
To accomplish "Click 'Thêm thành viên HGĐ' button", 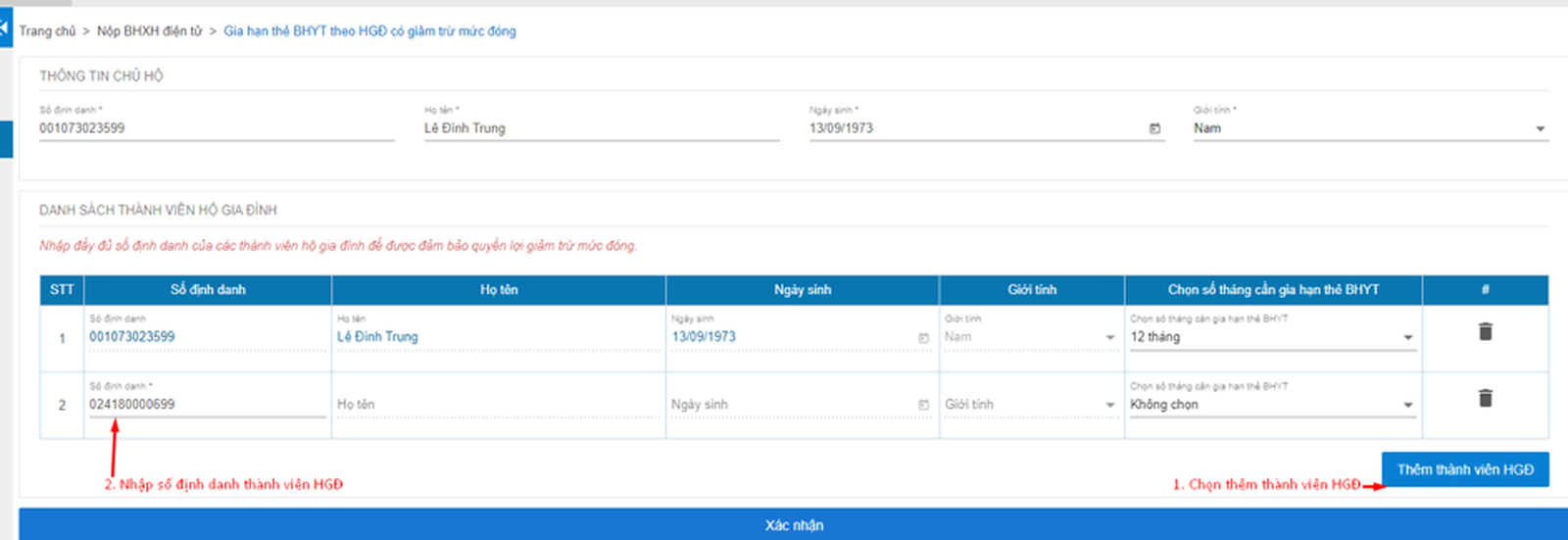I will click(x=1464, y=469).
